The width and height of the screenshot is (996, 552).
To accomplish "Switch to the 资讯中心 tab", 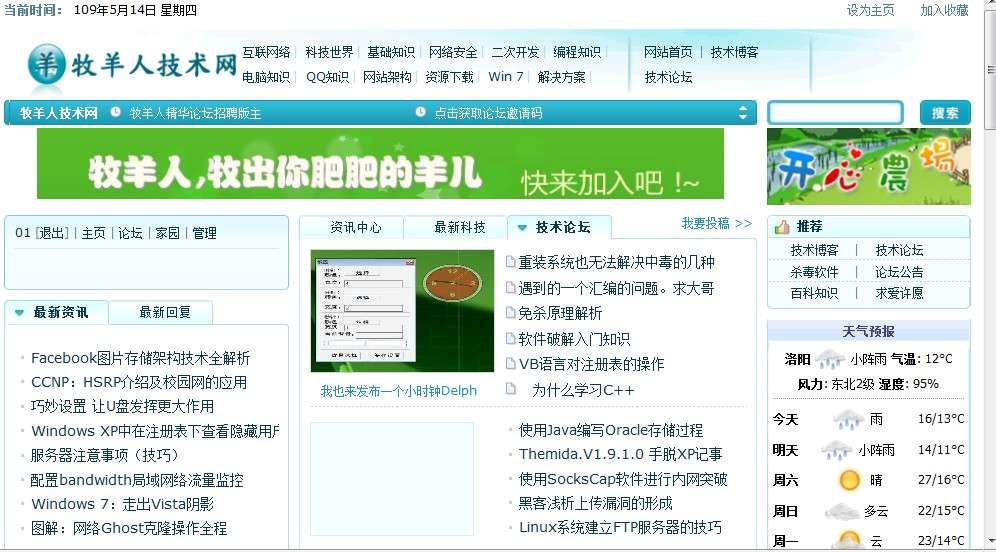I will pyautogui.click(x=355, y=227).
